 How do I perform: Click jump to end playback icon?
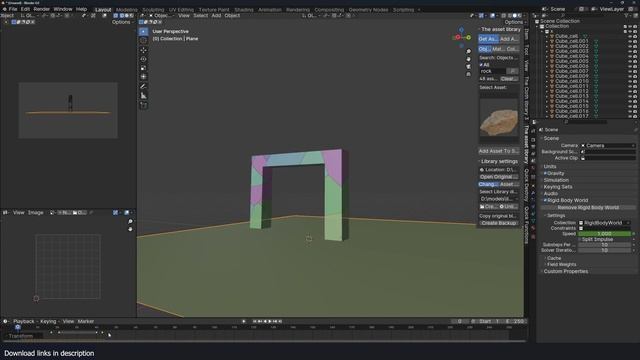(x=280, y=322)
